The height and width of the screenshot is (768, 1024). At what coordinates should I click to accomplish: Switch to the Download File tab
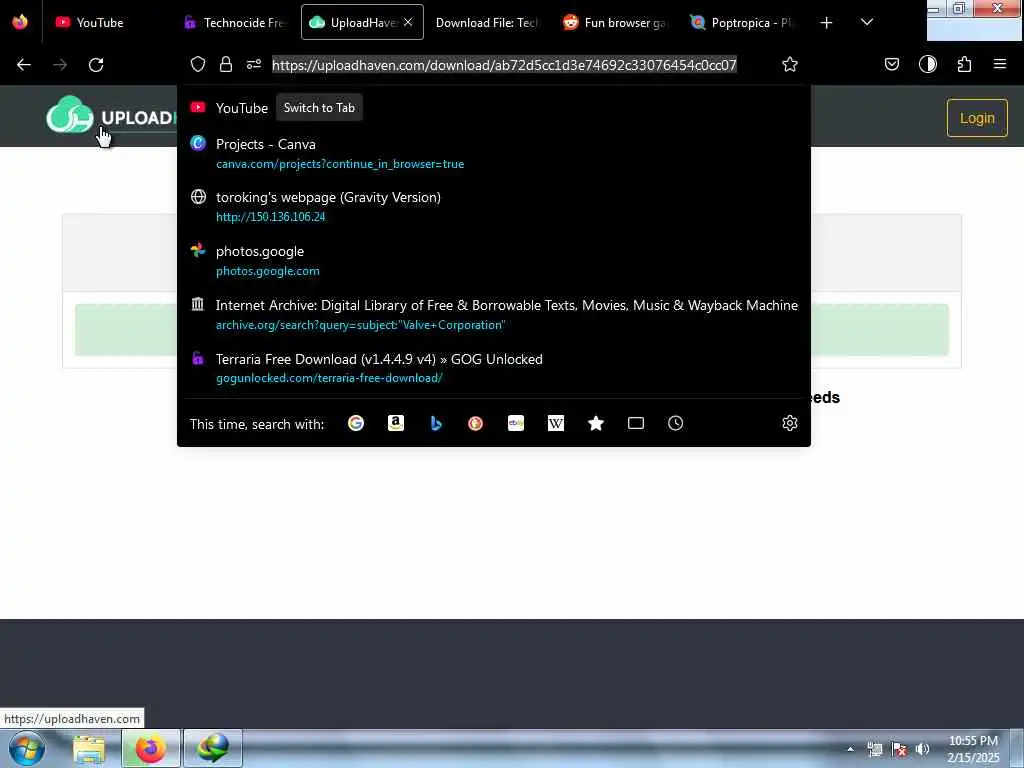(488, 22)
